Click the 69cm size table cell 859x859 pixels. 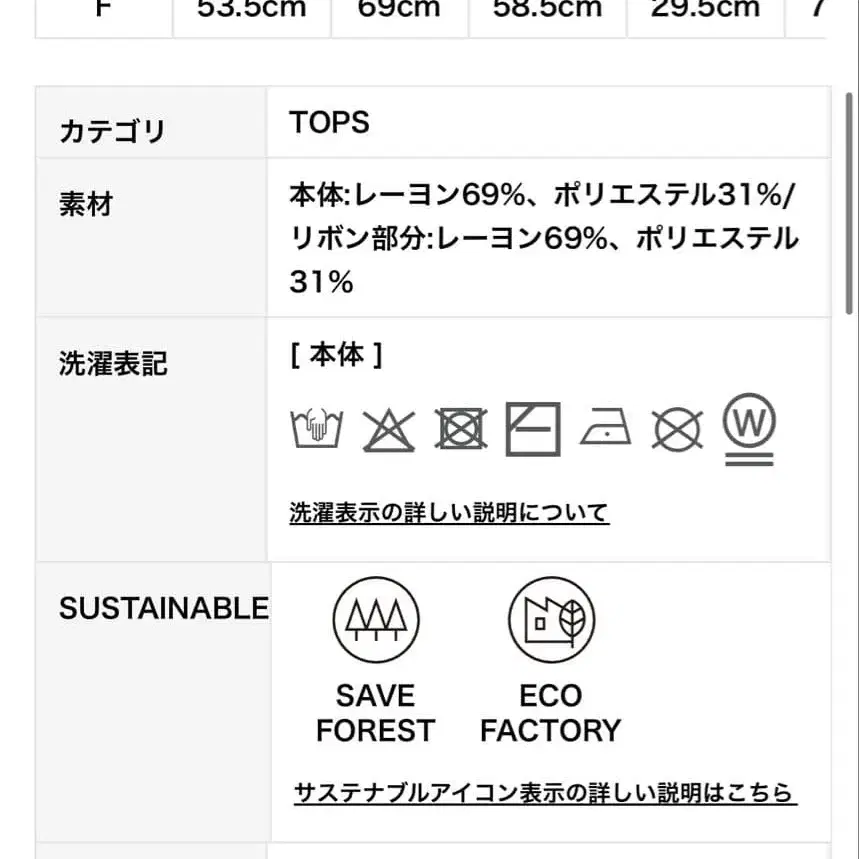[399, 10]
